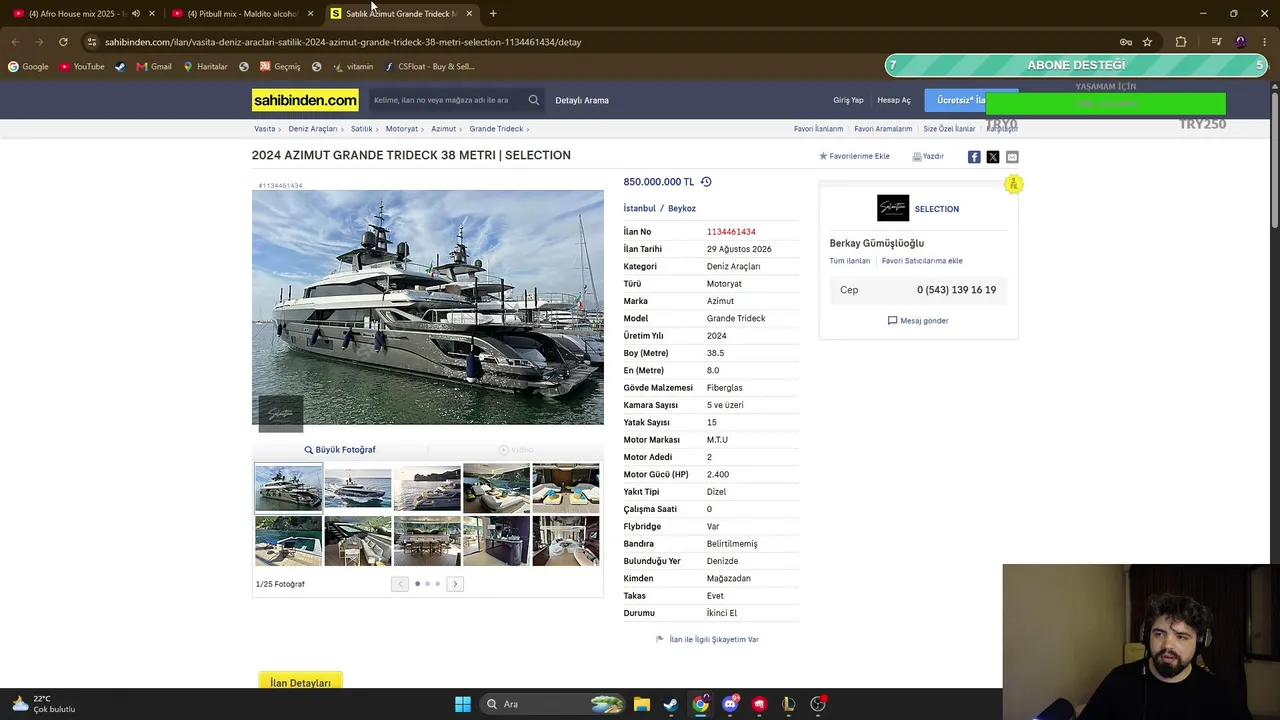Open Chrome extensions puzzle icon
The image size is (1280, 720).
click(1181, 42)
